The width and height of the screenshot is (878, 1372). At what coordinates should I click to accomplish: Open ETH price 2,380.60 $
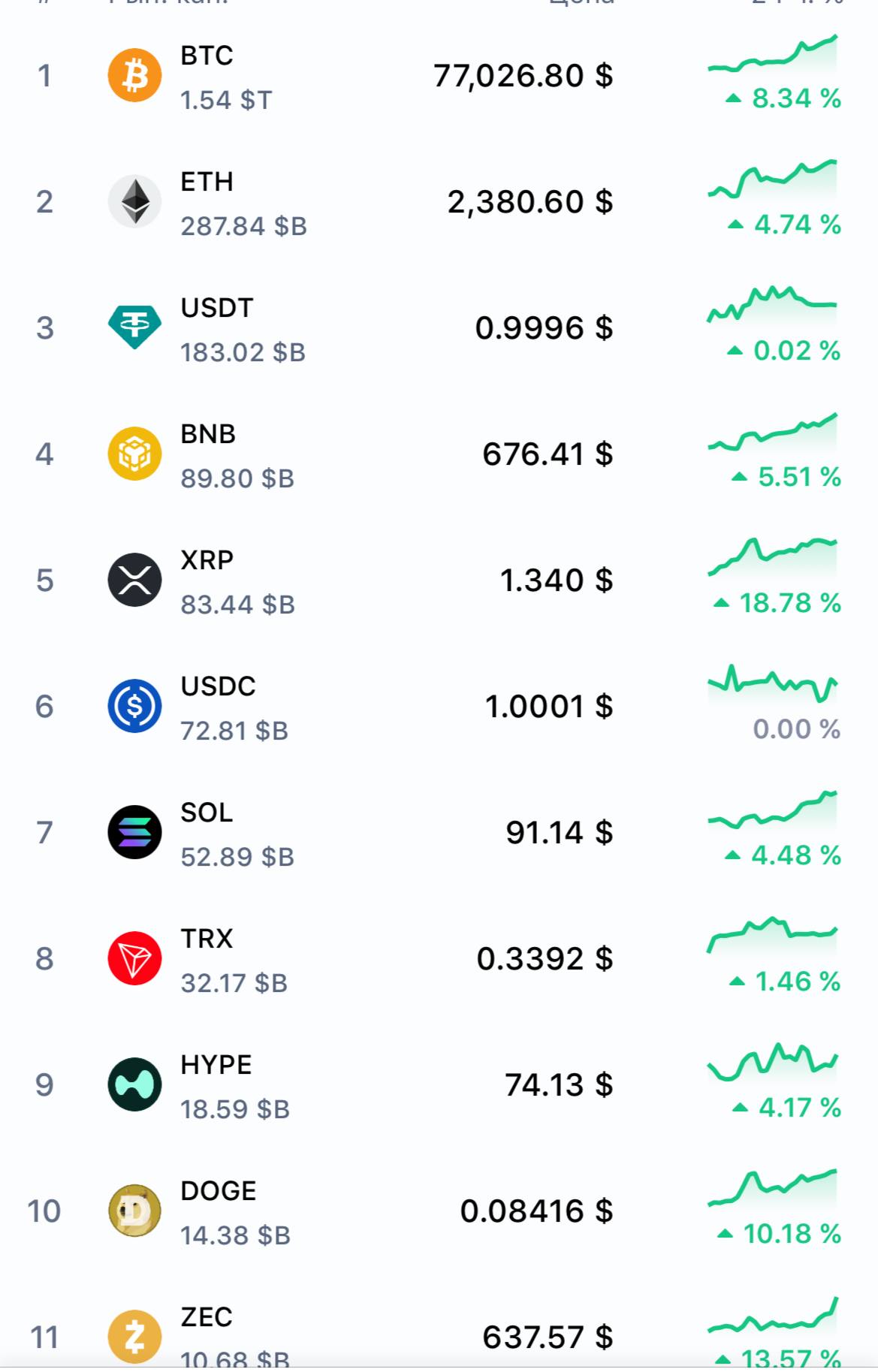(530, 202)
